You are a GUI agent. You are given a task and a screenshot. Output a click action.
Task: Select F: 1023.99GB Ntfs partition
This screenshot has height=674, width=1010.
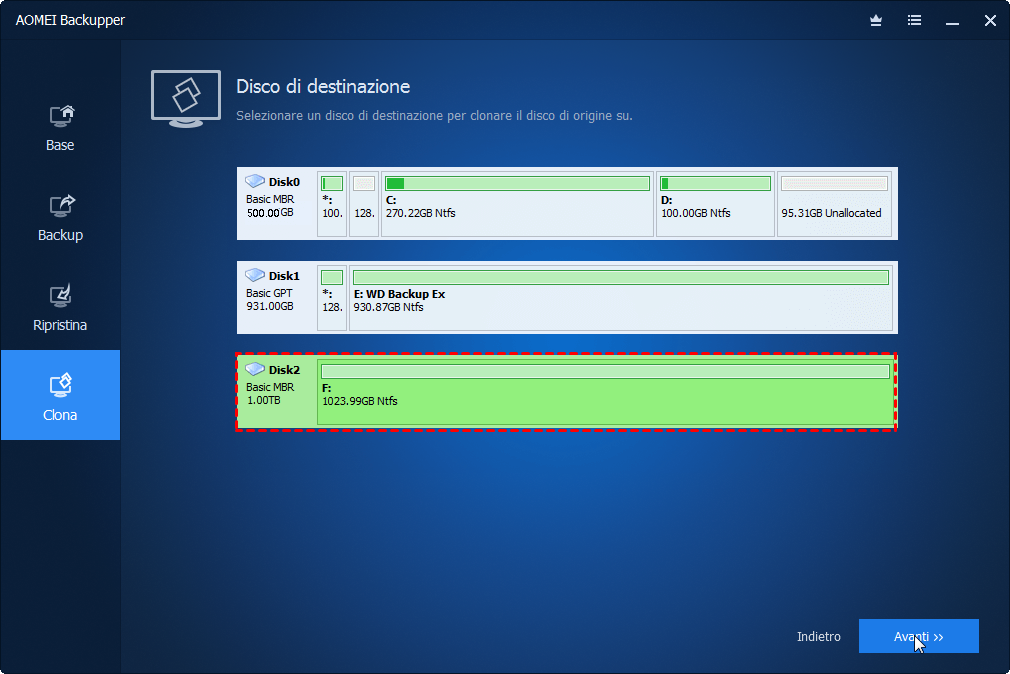605,392
